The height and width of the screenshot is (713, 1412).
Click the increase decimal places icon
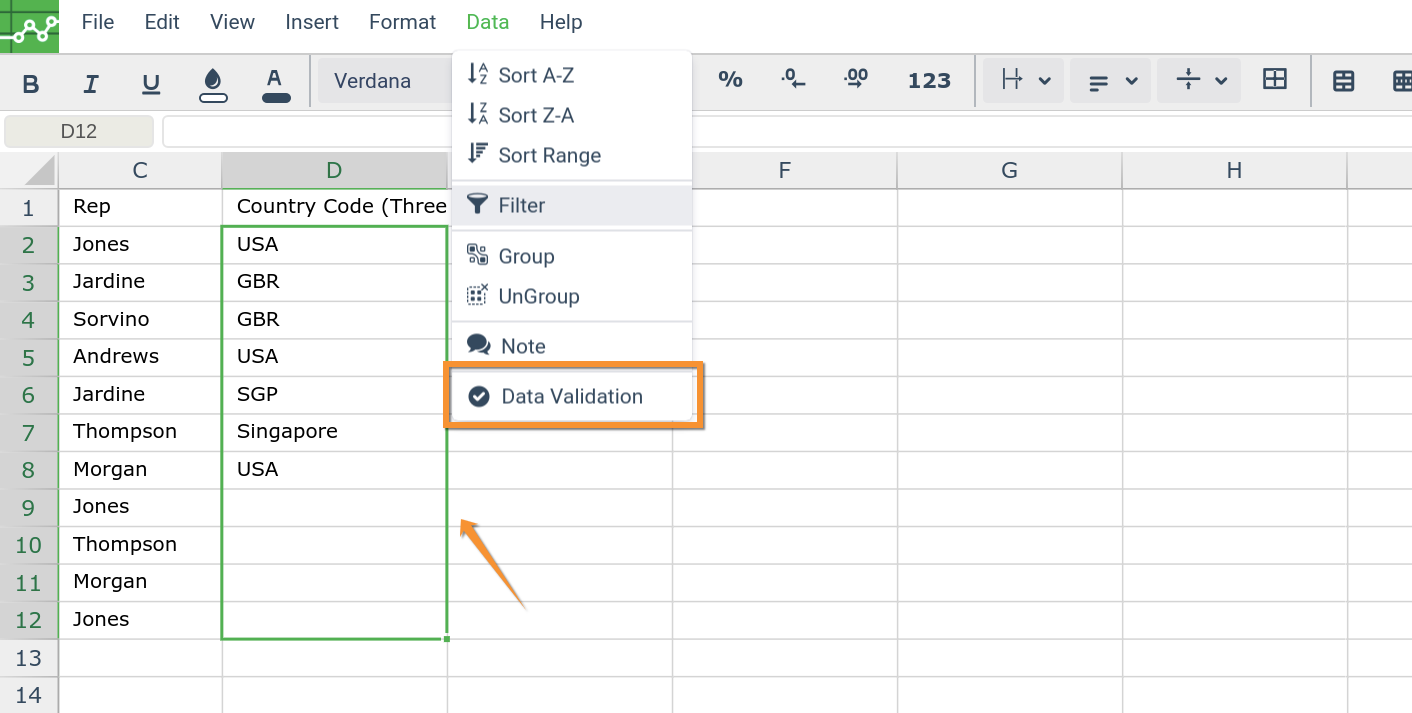(x=856, y=81)
